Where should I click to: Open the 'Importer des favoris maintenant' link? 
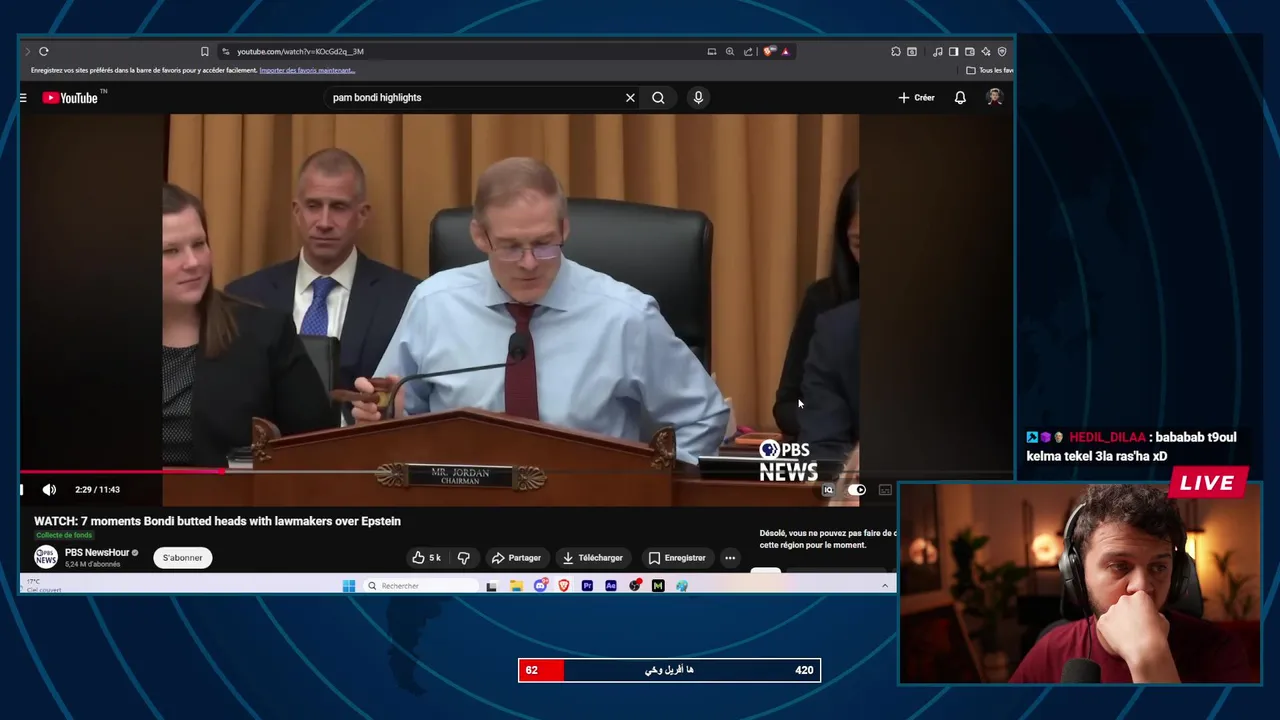tap(307, 70)
